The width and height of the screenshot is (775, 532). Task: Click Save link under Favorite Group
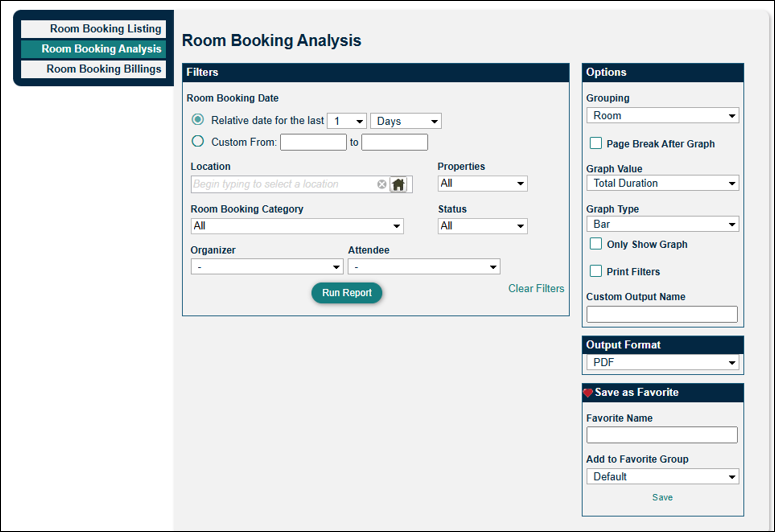coord(662,497)
